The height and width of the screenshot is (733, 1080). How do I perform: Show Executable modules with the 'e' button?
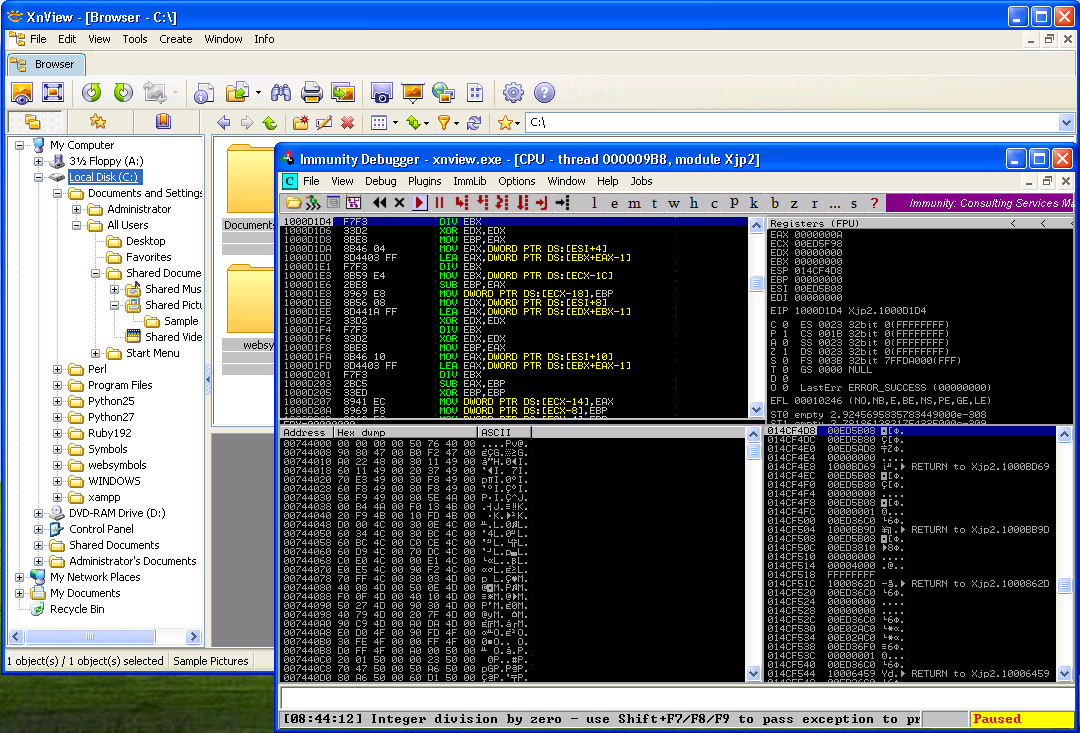[x=614, y=203]
